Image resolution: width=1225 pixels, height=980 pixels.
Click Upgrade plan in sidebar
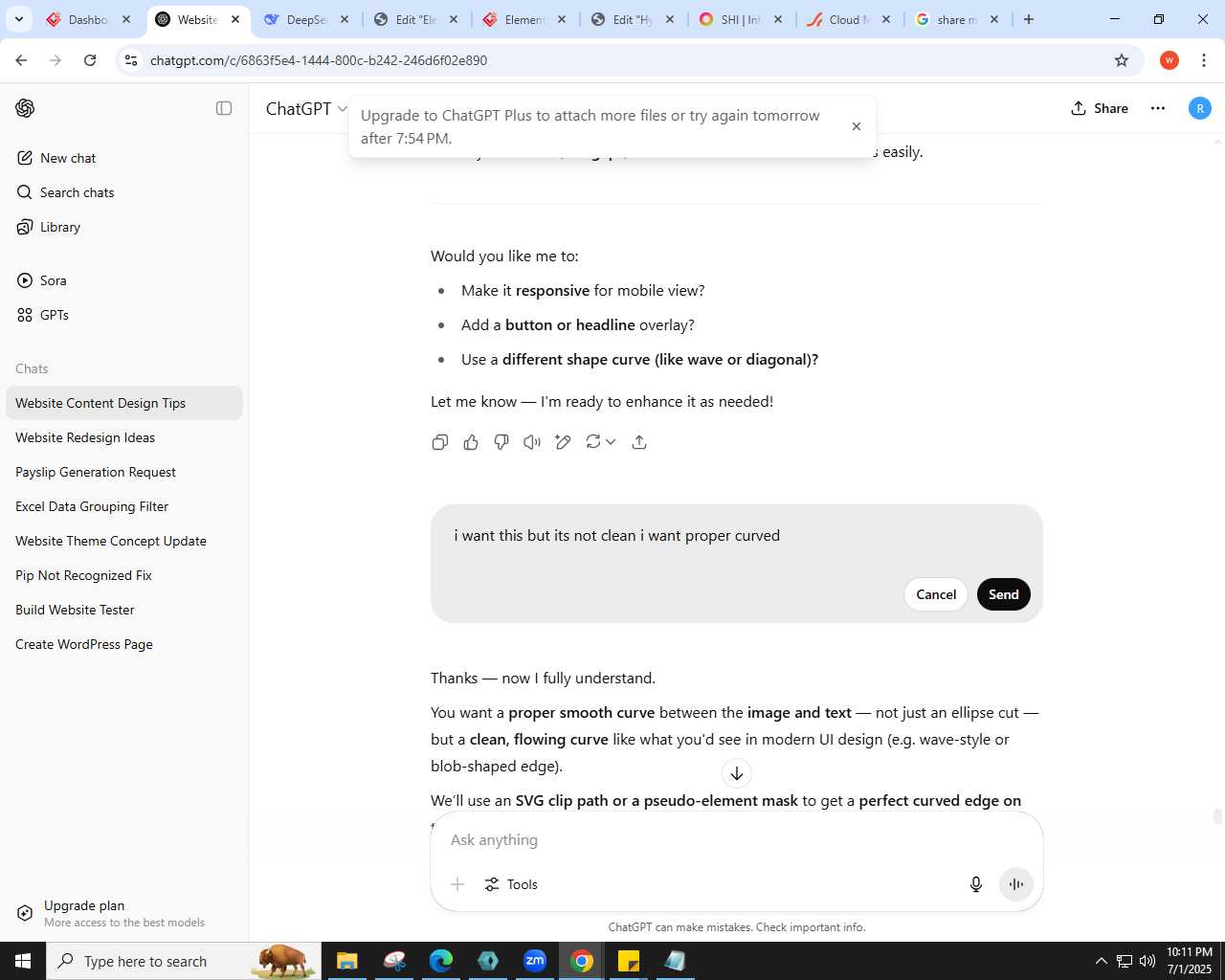(124, 913)
